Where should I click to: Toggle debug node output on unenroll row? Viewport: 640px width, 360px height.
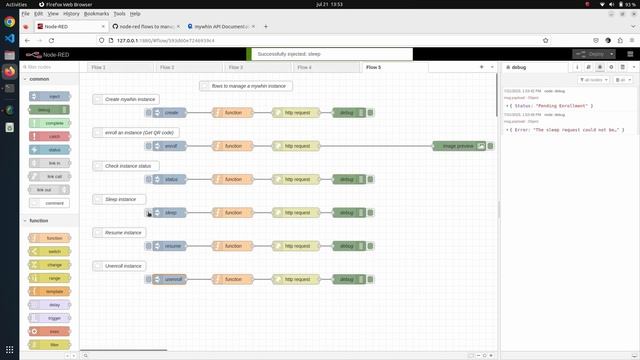pos(371,280)
